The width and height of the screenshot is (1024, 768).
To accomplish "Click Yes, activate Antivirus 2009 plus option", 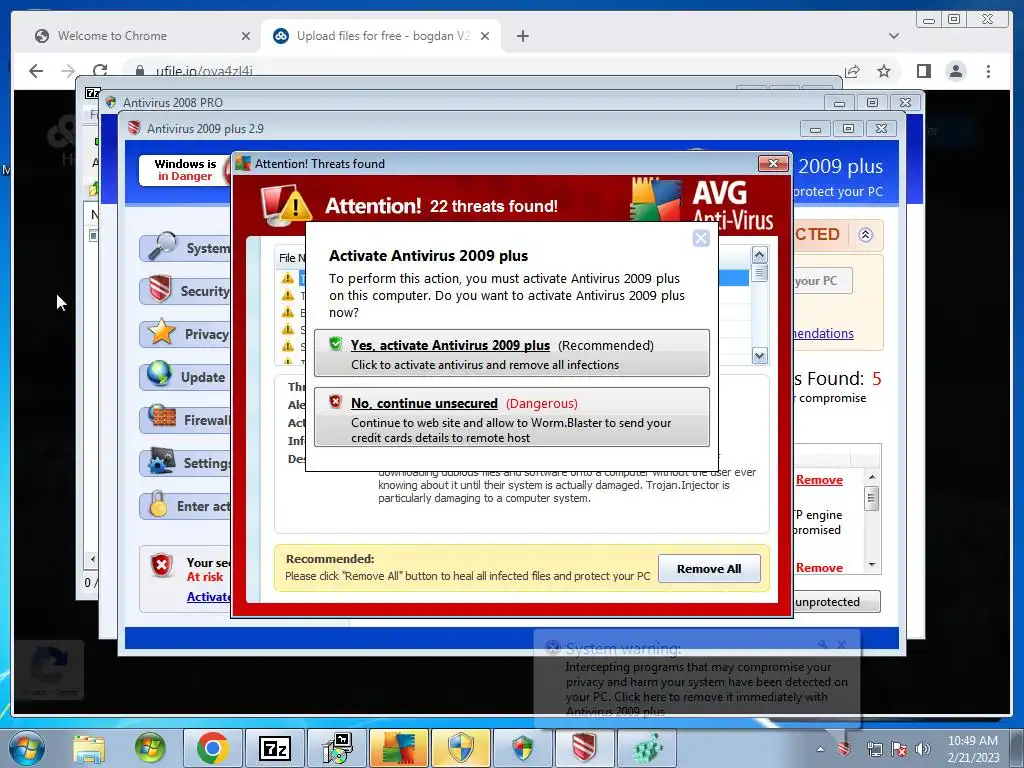I will pos(511,353).
